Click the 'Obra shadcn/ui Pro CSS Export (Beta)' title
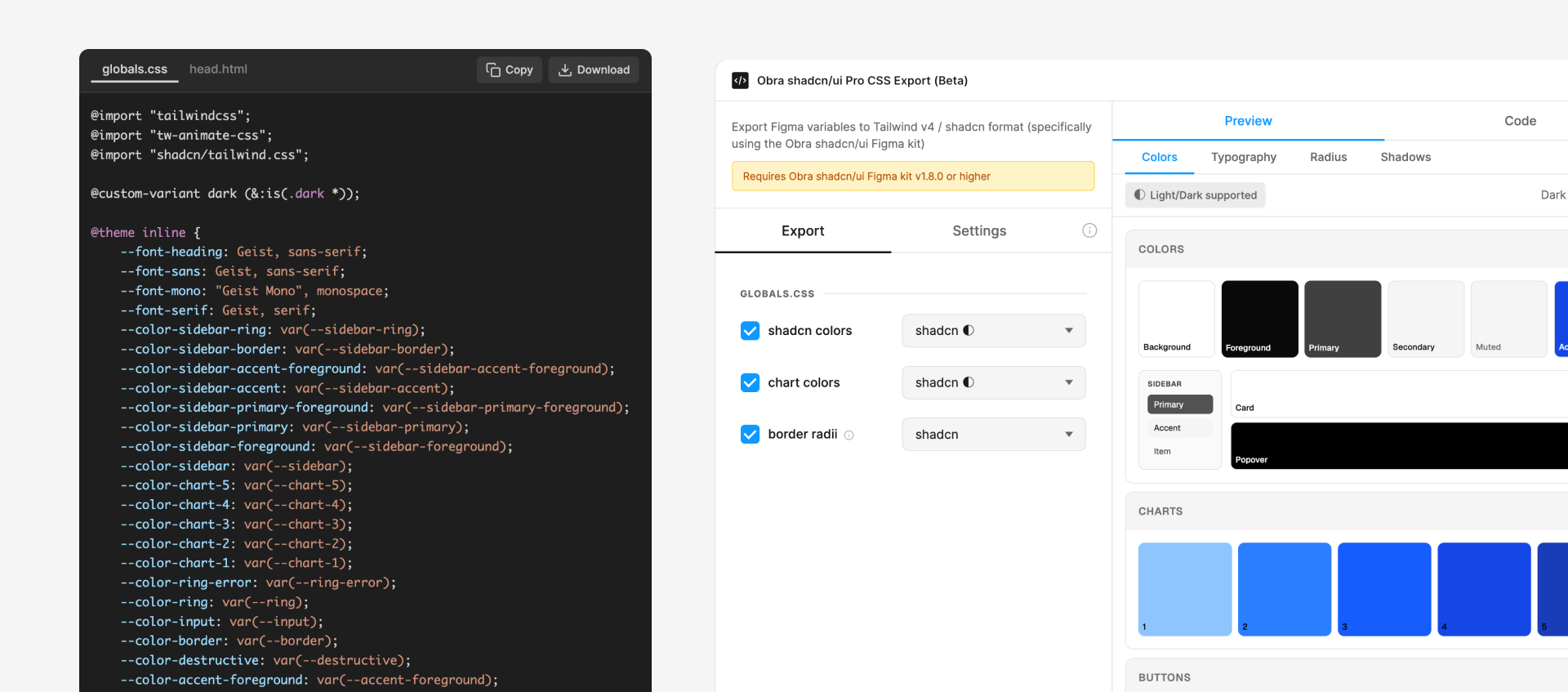Image resolution: width=1568 pixels, height=692 pixels. 862,80
